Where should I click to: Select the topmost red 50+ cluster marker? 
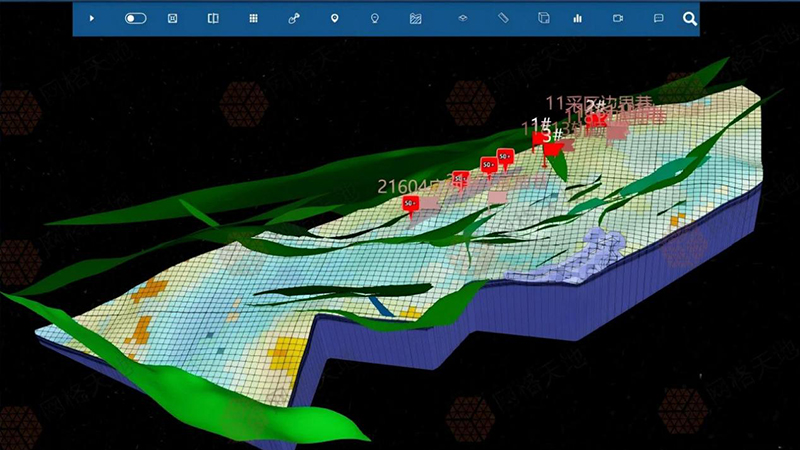[505, 158]
